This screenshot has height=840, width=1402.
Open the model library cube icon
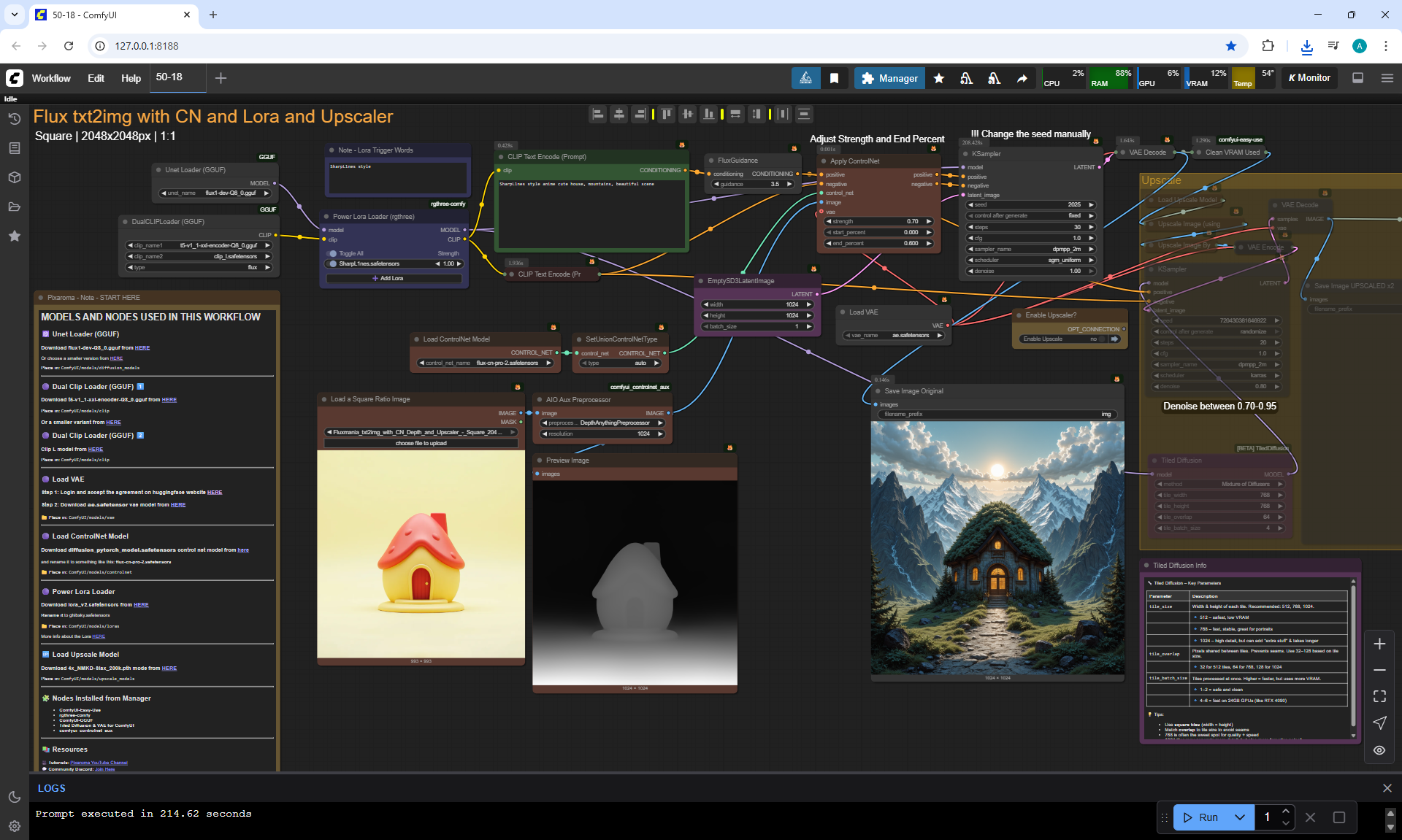[15, 177]
